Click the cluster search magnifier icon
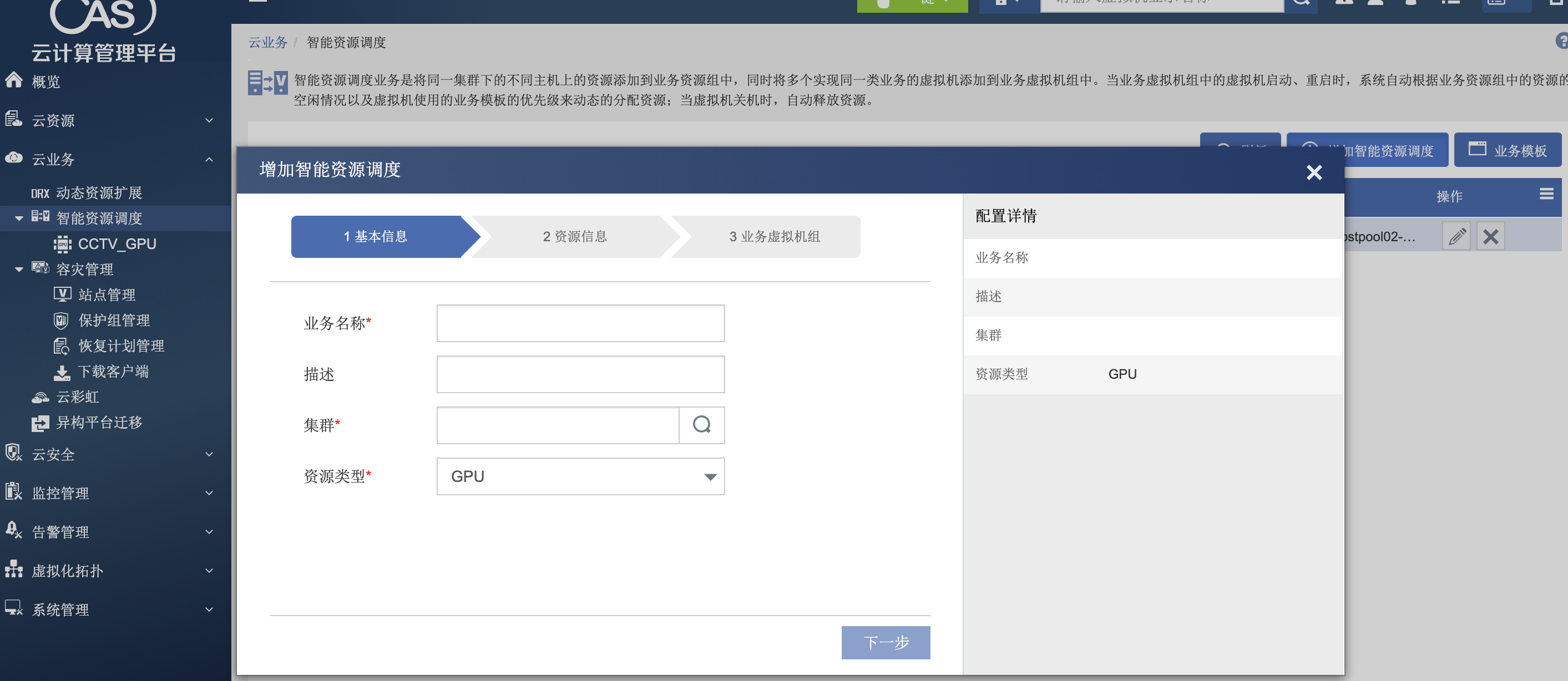 click(701, 424)
